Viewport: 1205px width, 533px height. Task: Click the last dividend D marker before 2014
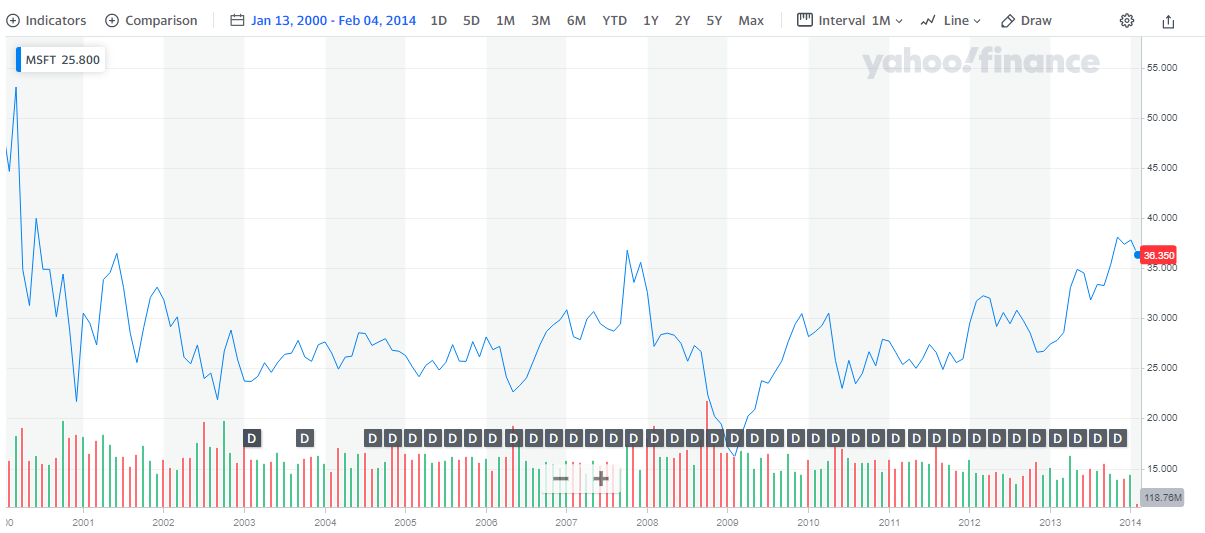[1118, 438]
